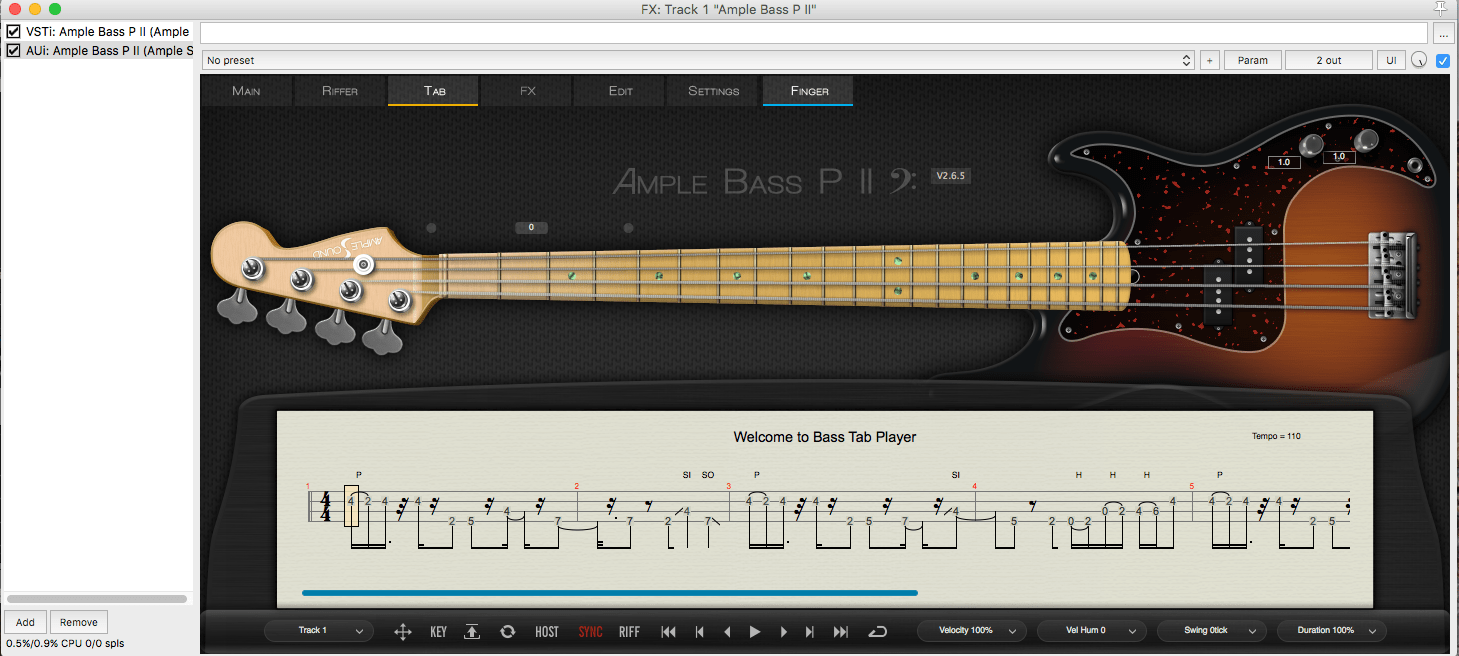
Task: Open the FX tab
Action: click(528, 91)
